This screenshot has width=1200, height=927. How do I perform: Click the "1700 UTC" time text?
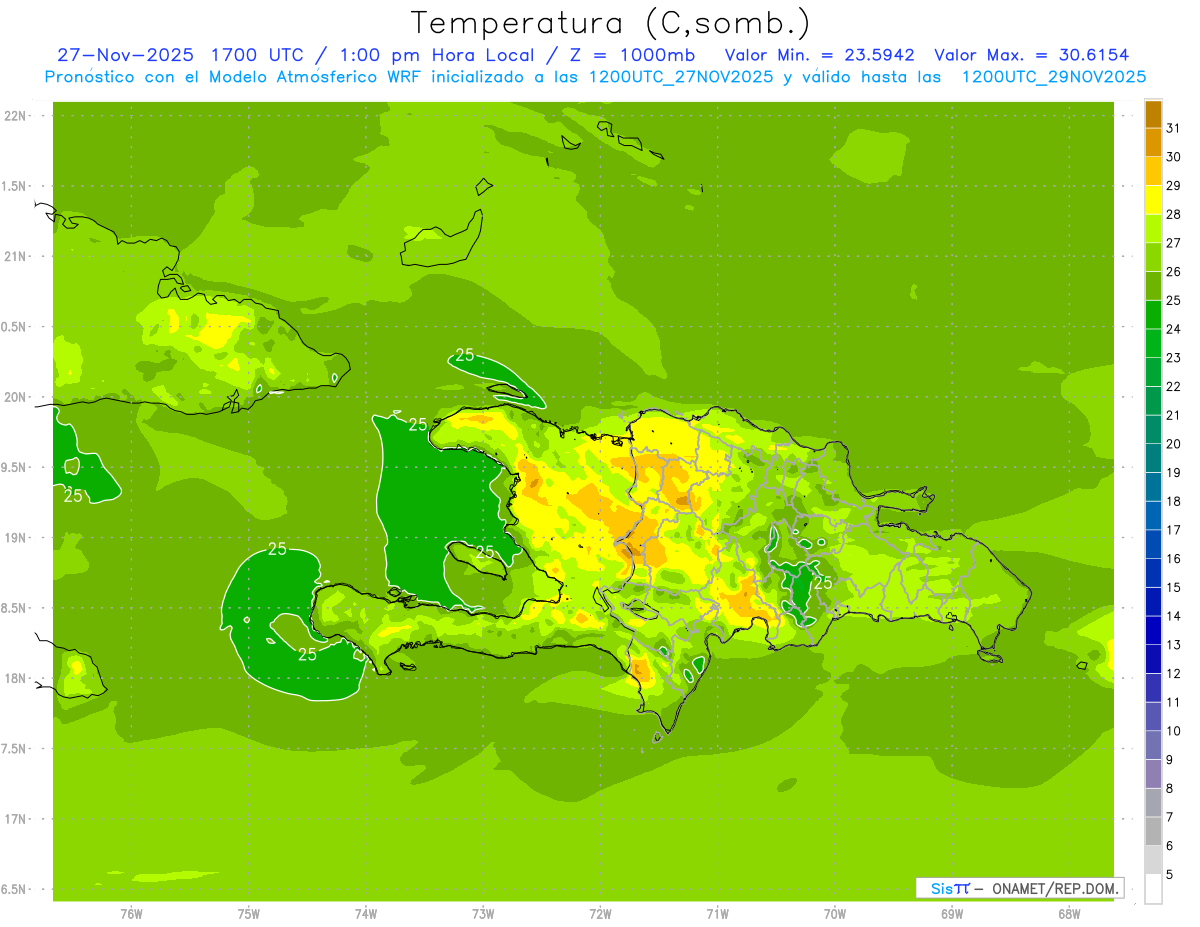[x=257, y=55]
